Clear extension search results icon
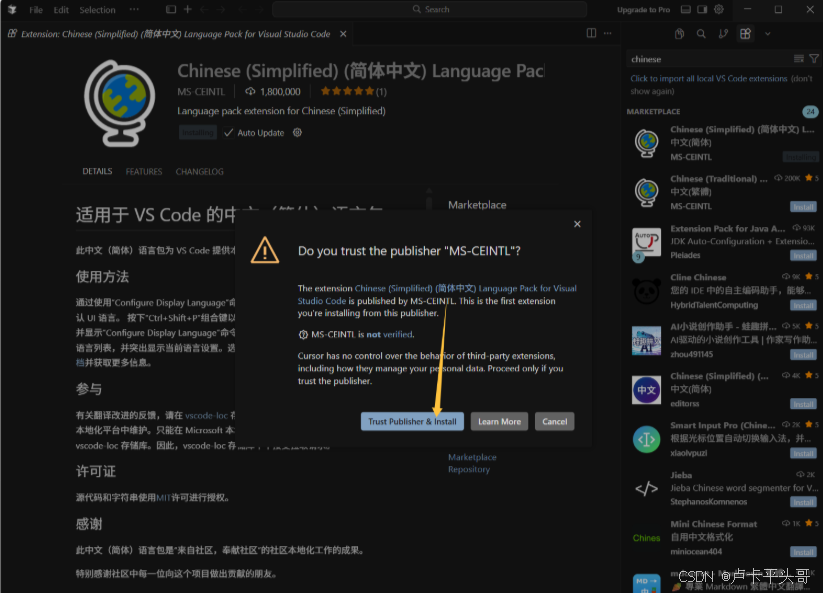The height and width of the screenshot is (593, 823). [799, 59]
